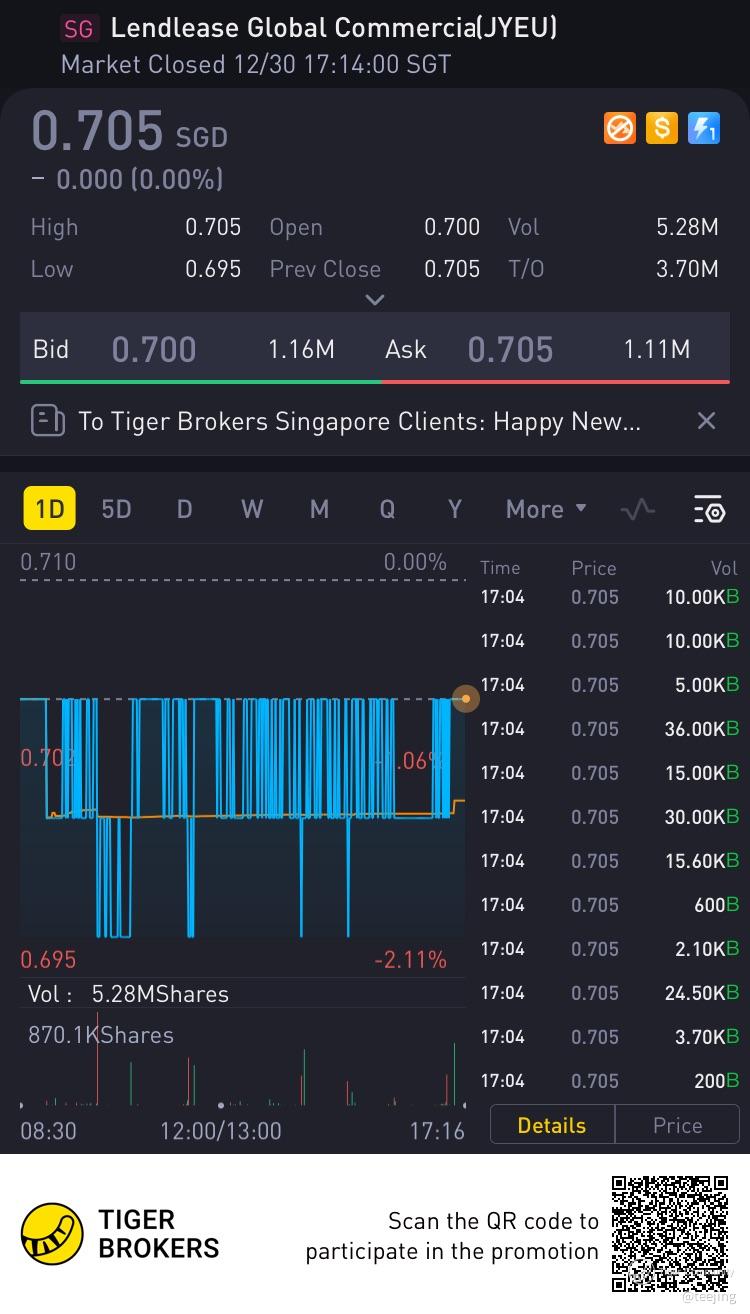750x1314 pixels.
Task: Tap the T/O value 3.70M
Action: (x=687, y=269)
